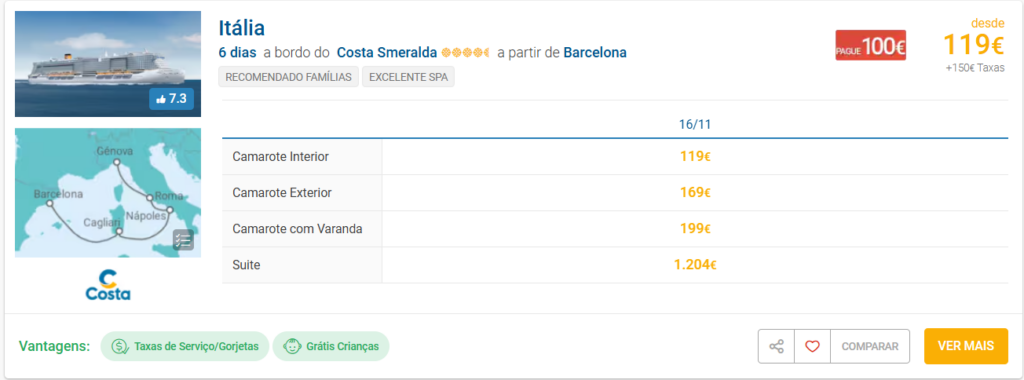Select Camarote com Varanda 199€ price
Screen dimensions: 1024x380
(695, 229)
